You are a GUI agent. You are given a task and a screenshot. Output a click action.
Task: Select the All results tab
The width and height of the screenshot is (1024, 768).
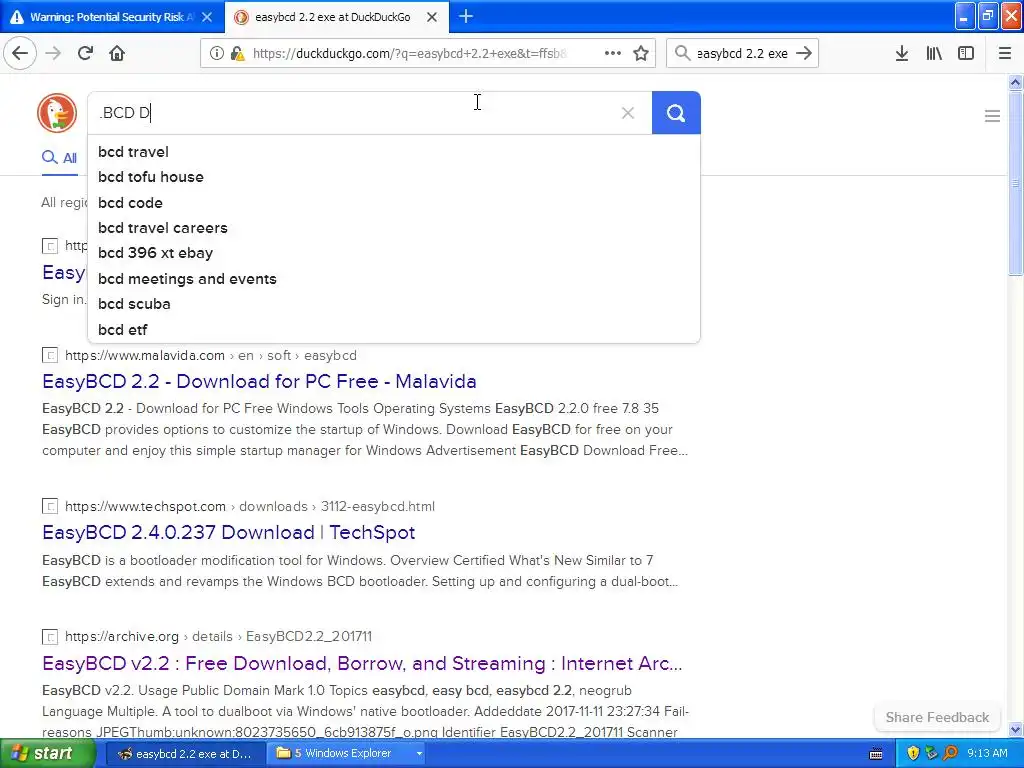point(59,158)
